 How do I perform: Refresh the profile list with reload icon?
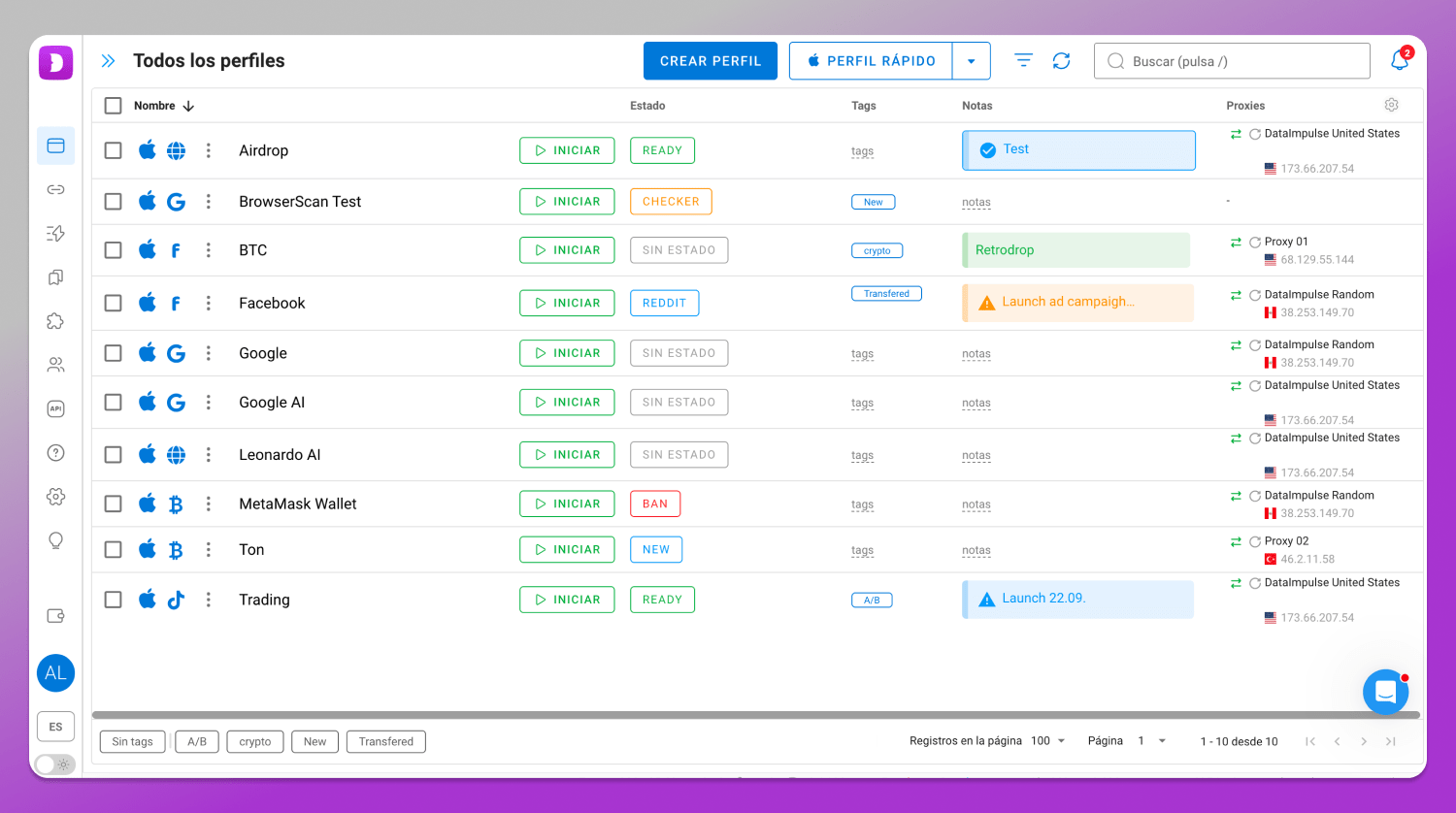coord(1061,60)
